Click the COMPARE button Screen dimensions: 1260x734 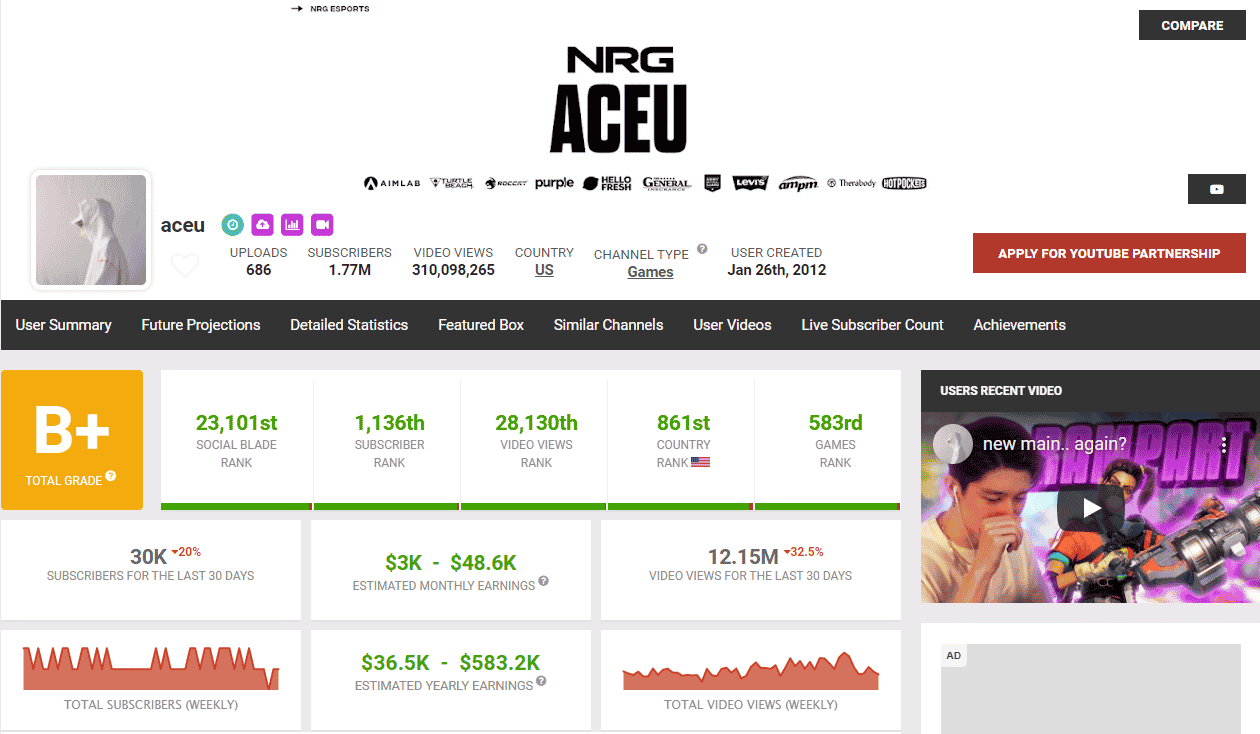(1192, 25)
